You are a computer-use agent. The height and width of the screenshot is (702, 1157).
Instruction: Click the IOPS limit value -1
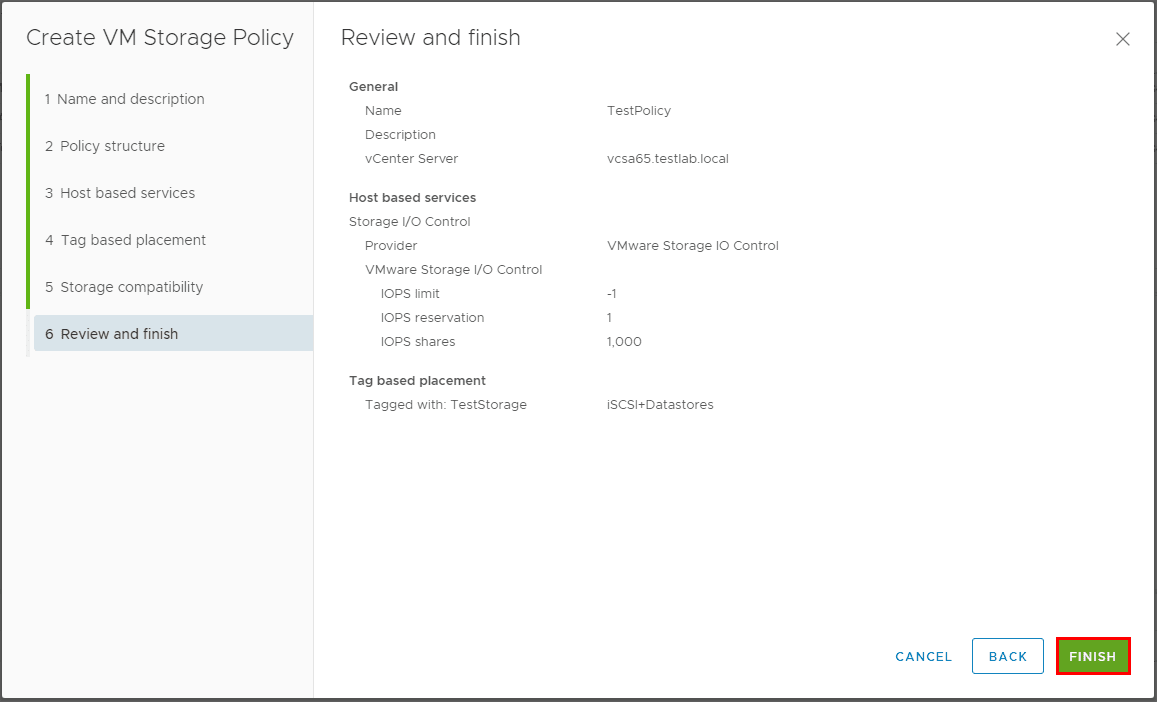tap(612, 294)
